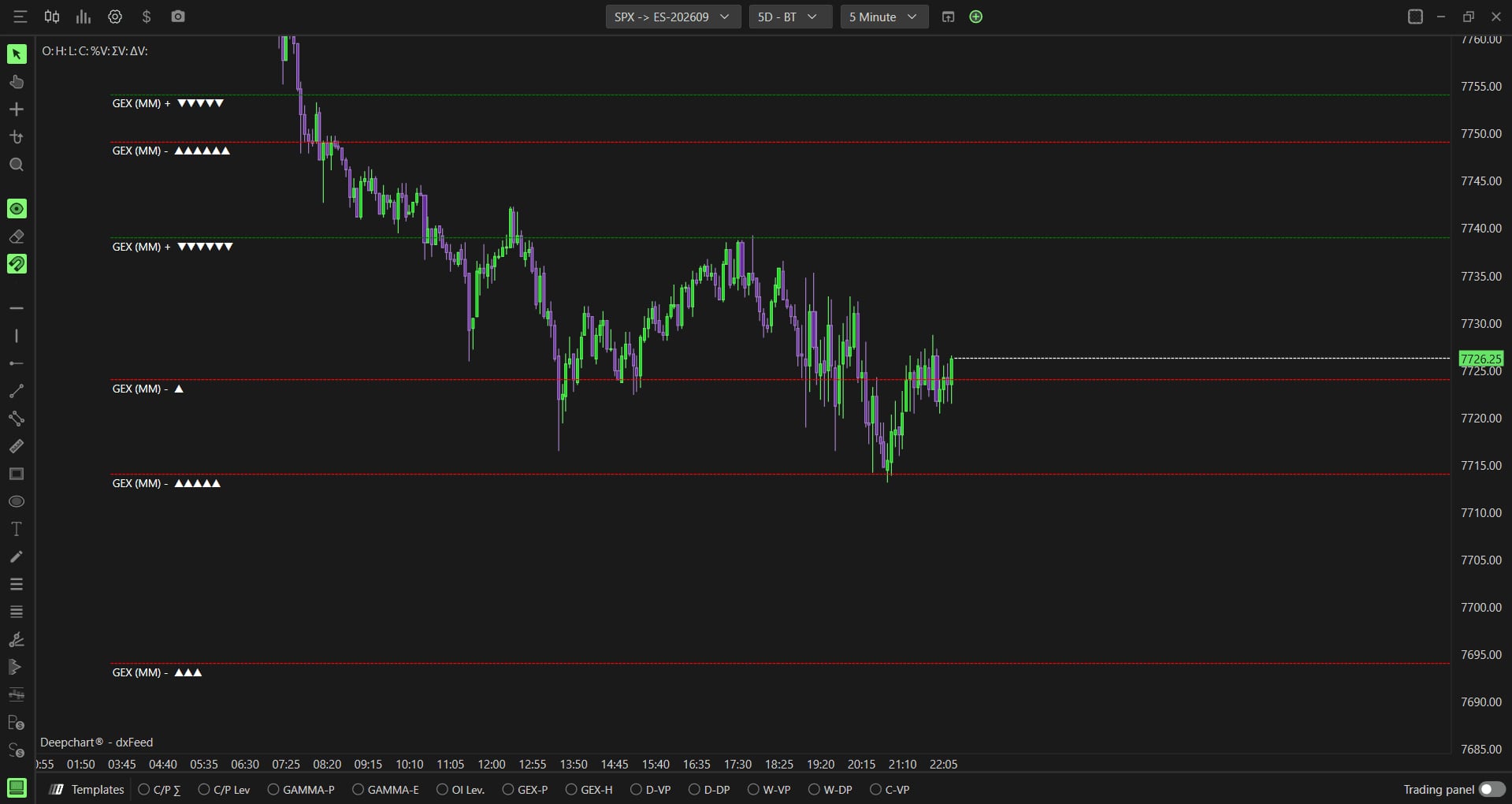Select the horizontal line drawing tool
The height and width of the screenshot is (804, 1512).
(x=17, y=308)
